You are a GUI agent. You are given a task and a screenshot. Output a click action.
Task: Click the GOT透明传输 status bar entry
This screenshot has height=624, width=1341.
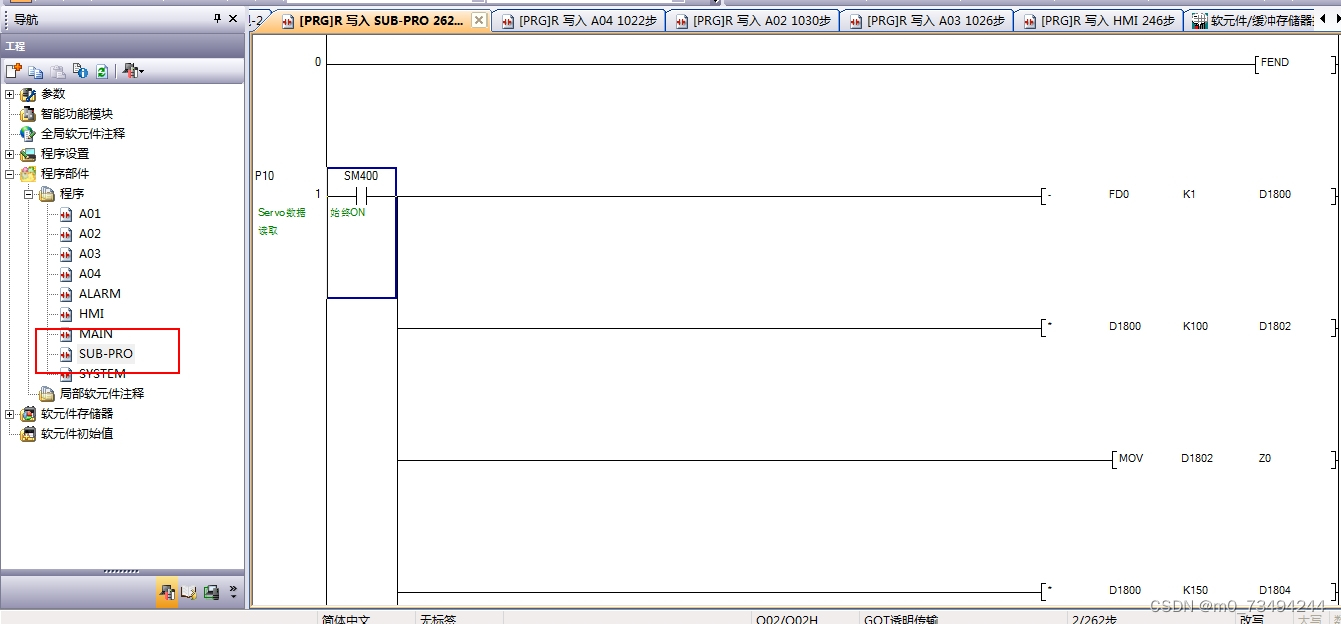901,618
